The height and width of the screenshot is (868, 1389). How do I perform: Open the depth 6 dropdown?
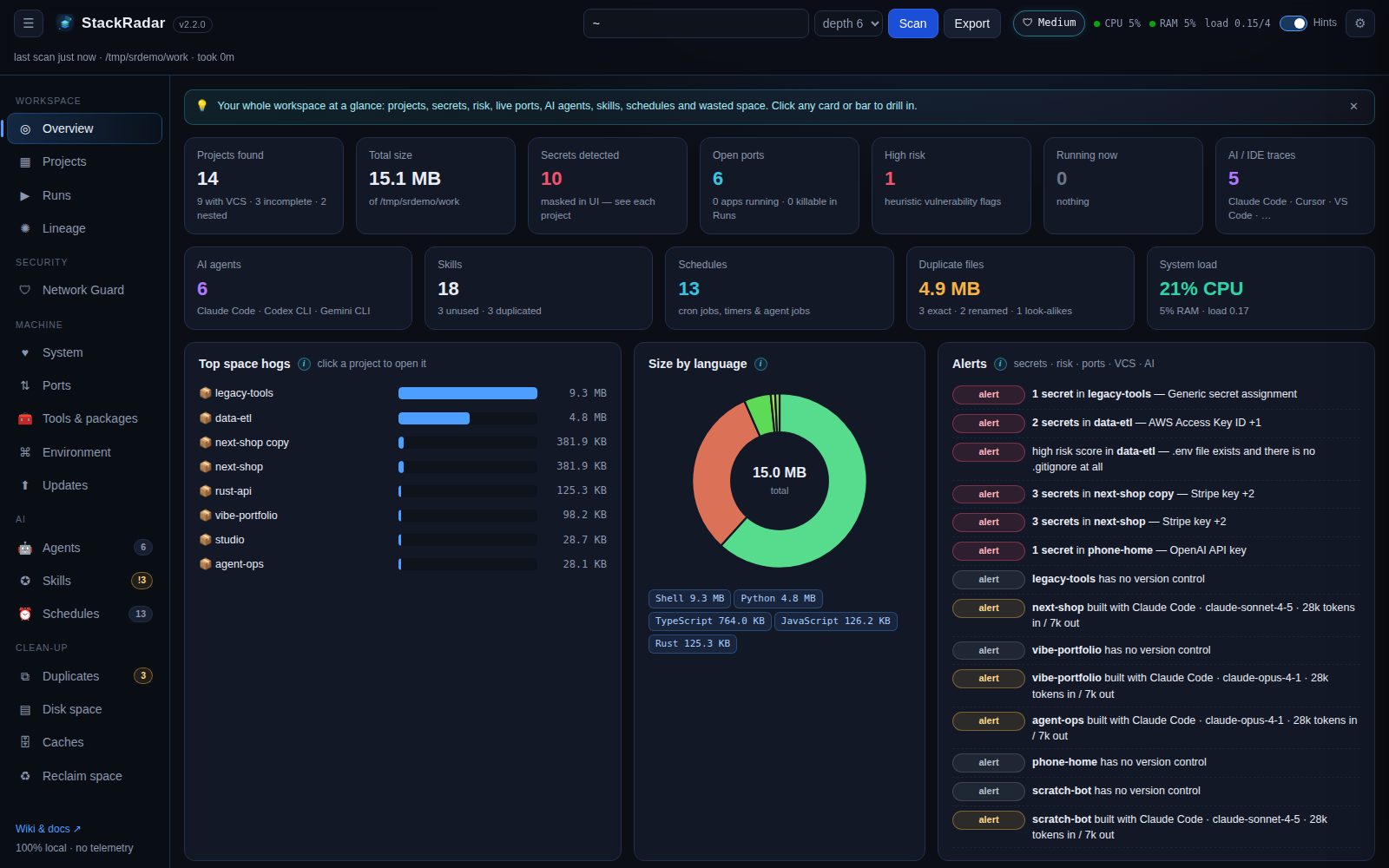click(848, 23)
